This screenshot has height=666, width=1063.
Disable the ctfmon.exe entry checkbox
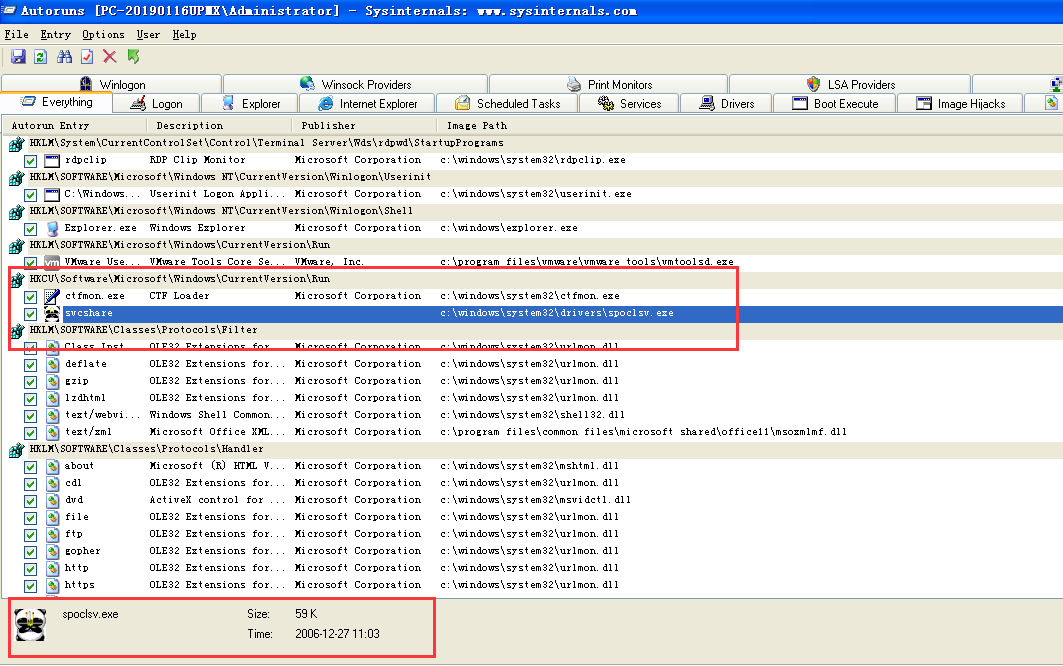pos(31,296)
